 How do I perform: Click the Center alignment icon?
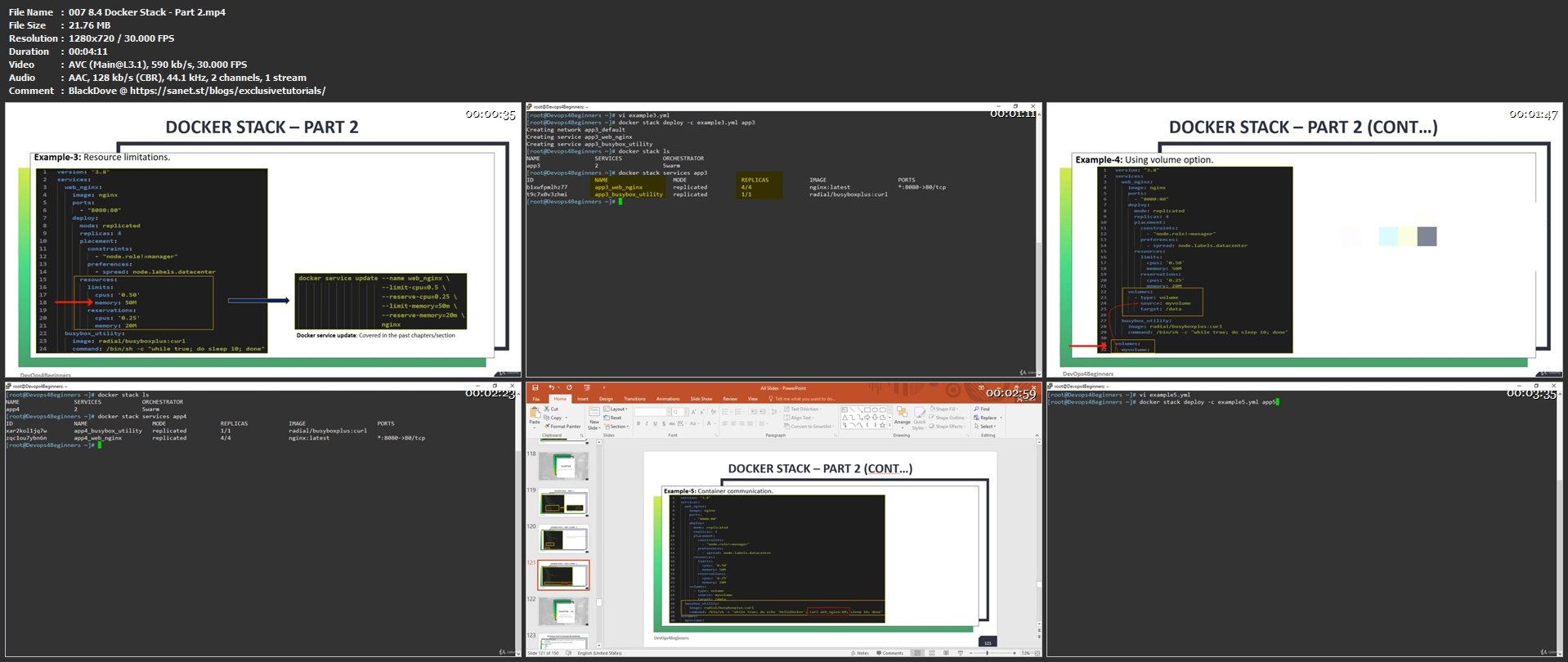(x=733, y=423)
